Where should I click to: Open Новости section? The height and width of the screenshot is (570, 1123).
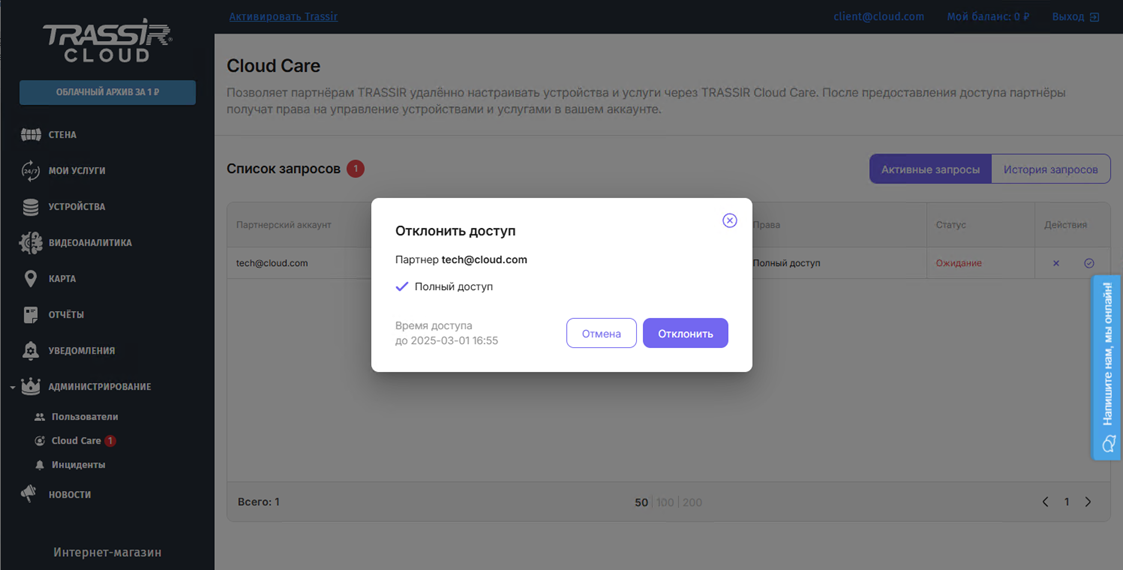point(69,495)
